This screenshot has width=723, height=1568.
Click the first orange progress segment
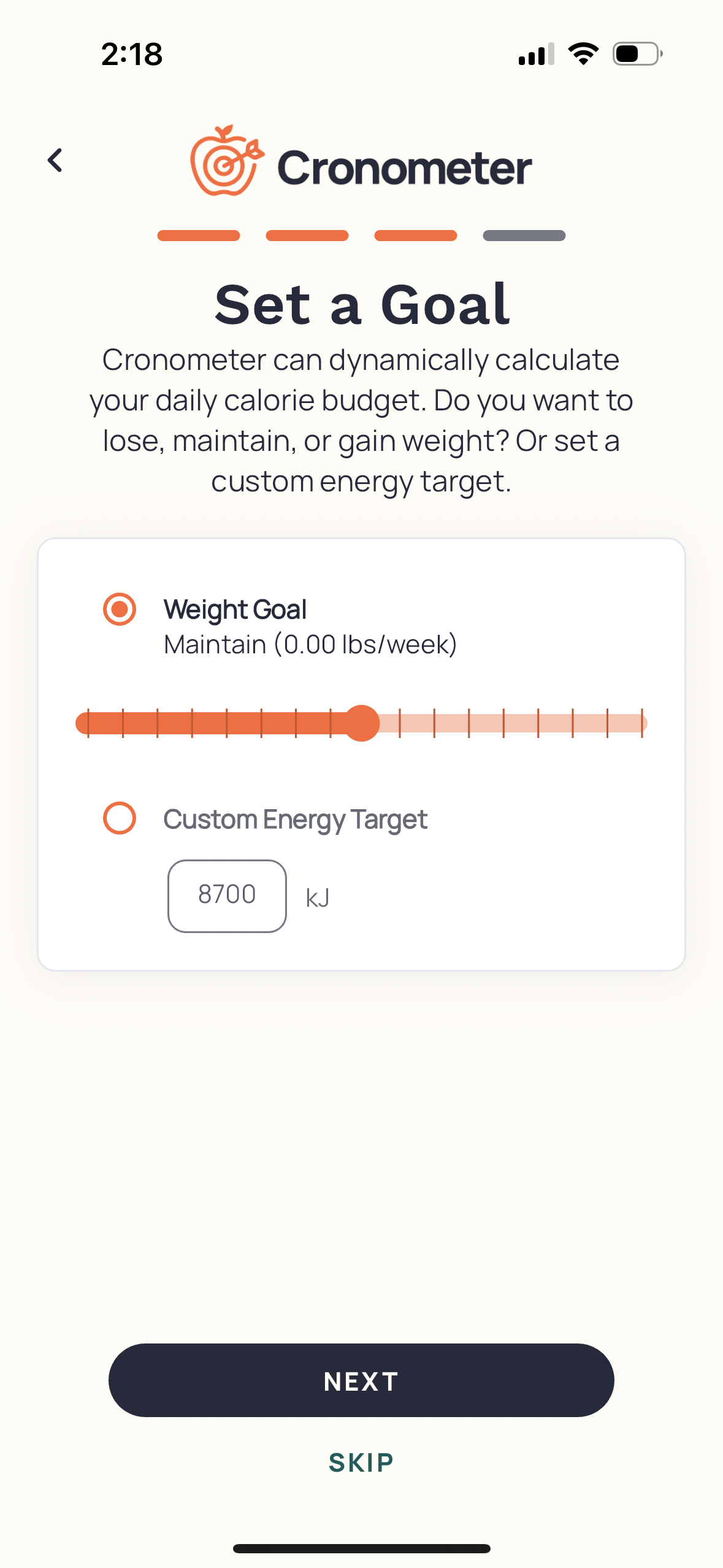pyautogui.click(x=198, y=235)
